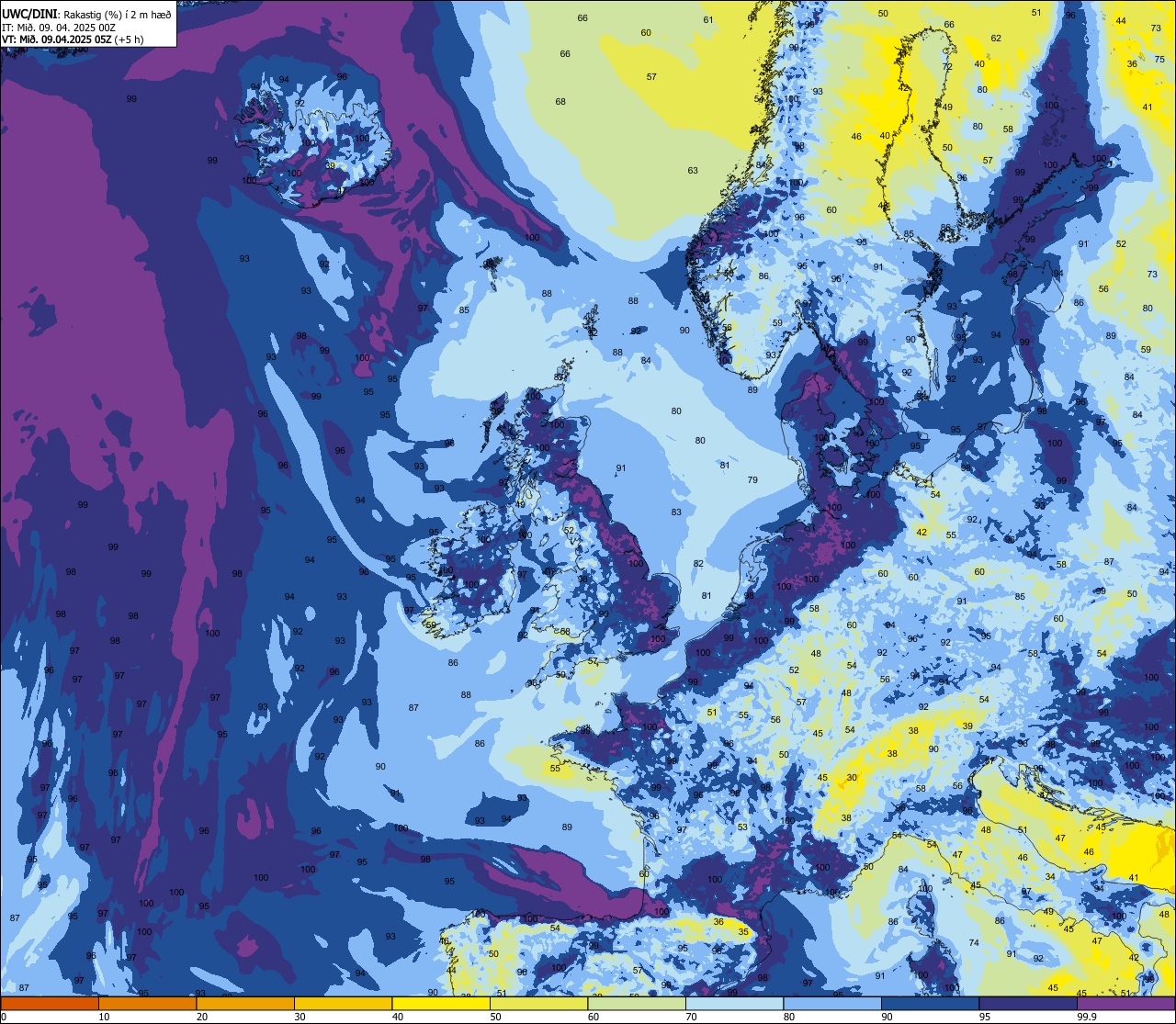The height and width of the screenshot is (1024, 1176).
Task: Select the 20–30 orange legend segment
Action: click(245, 1003)
